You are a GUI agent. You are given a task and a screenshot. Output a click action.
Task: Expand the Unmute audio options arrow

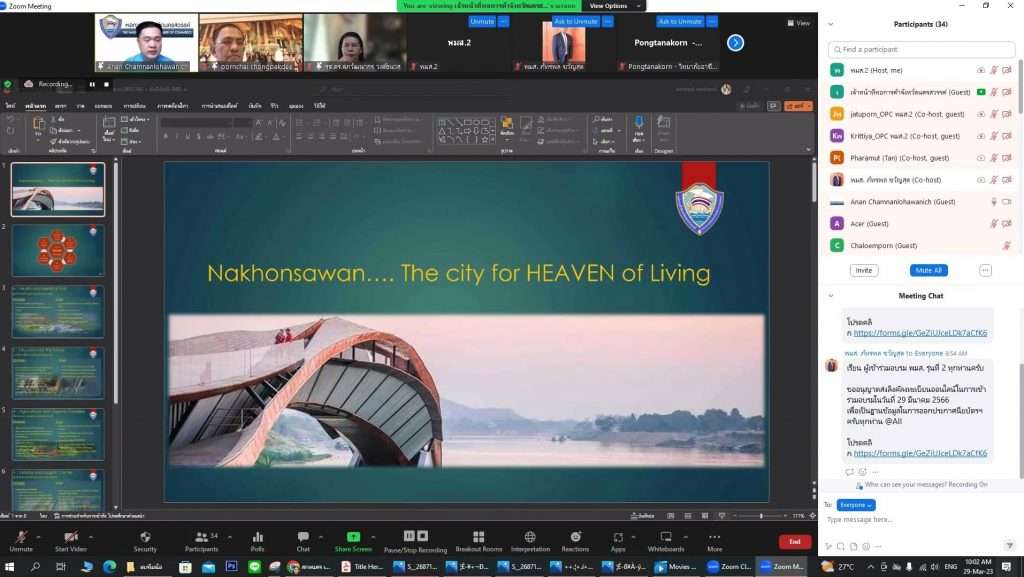(39, 537)
